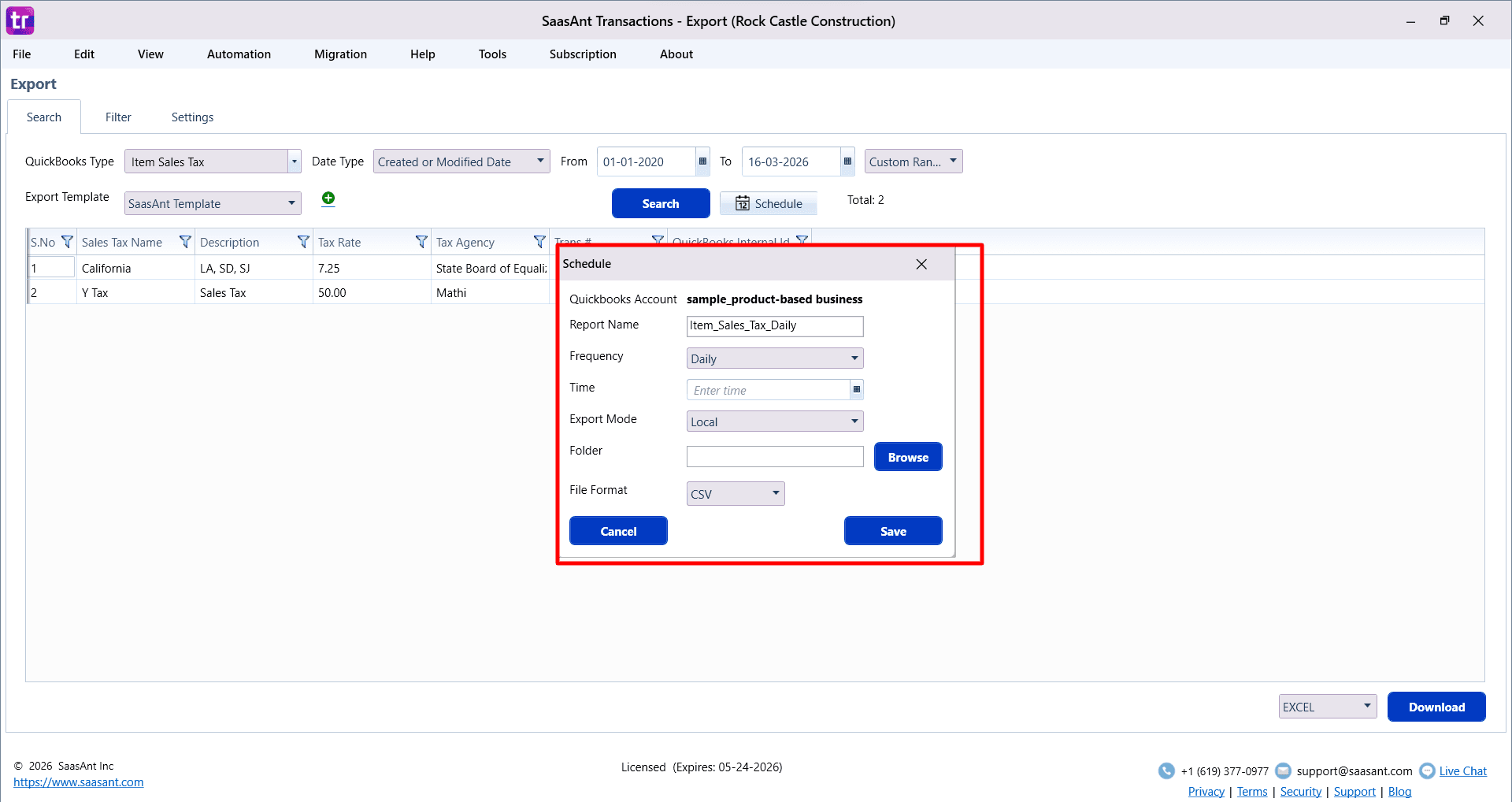The width and height of the screenshot is (1512, 802).
Task: Click the email icon beside support@saasant.com
Action: pyautogui.click(x=1283, y=770)
